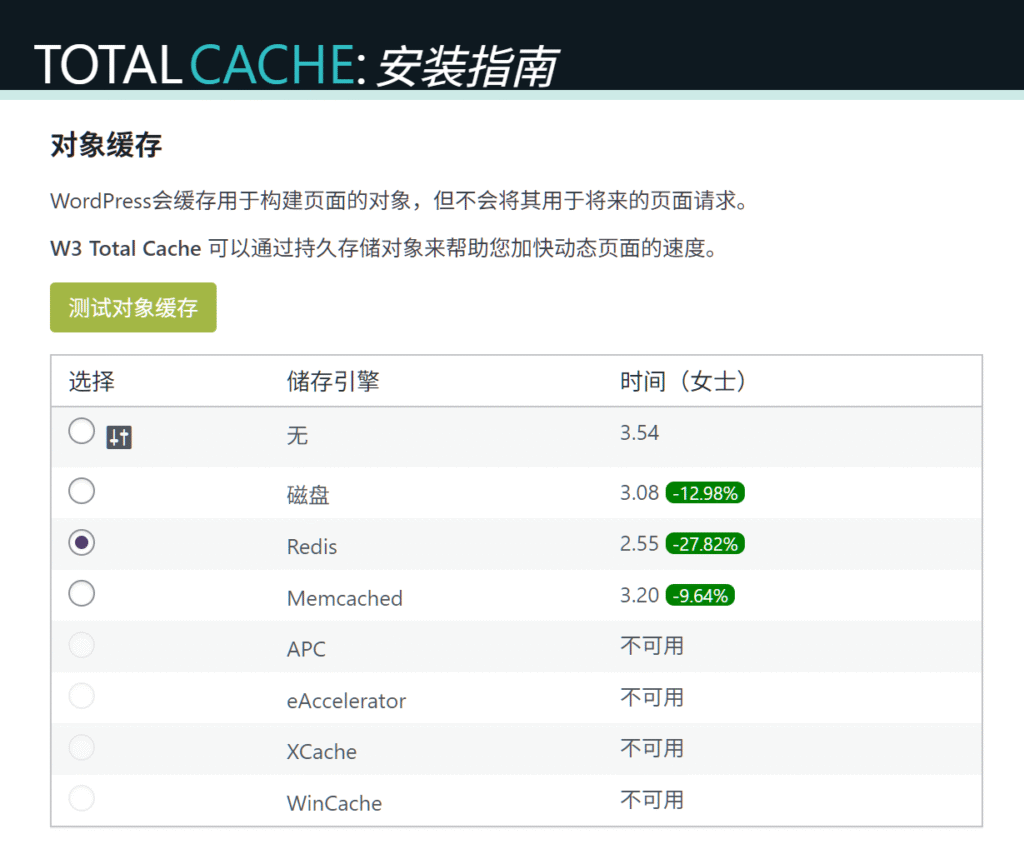Click the green -12.98% badge

705,493
